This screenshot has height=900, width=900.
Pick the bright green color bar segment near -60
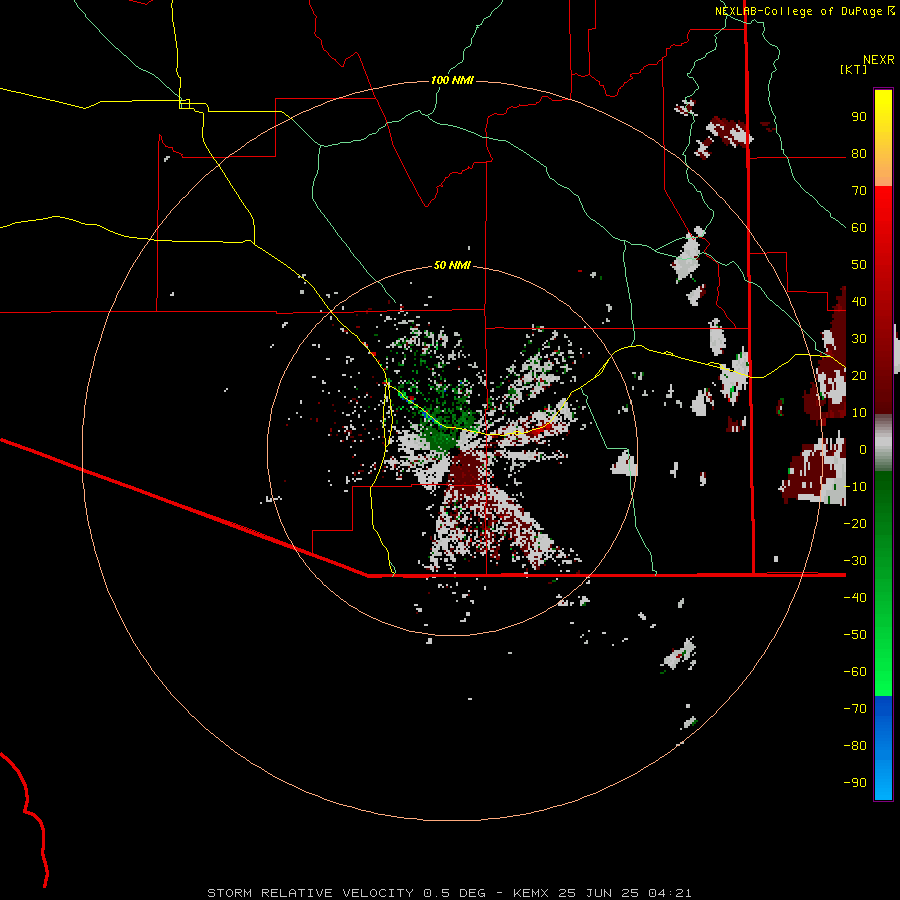point(883,672)
